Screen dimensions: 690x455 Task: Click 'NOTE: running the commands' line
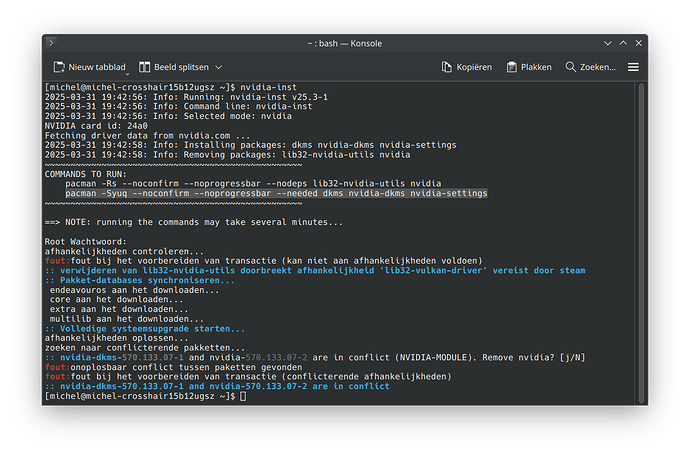pyautogui.click(x=194, y=222)
